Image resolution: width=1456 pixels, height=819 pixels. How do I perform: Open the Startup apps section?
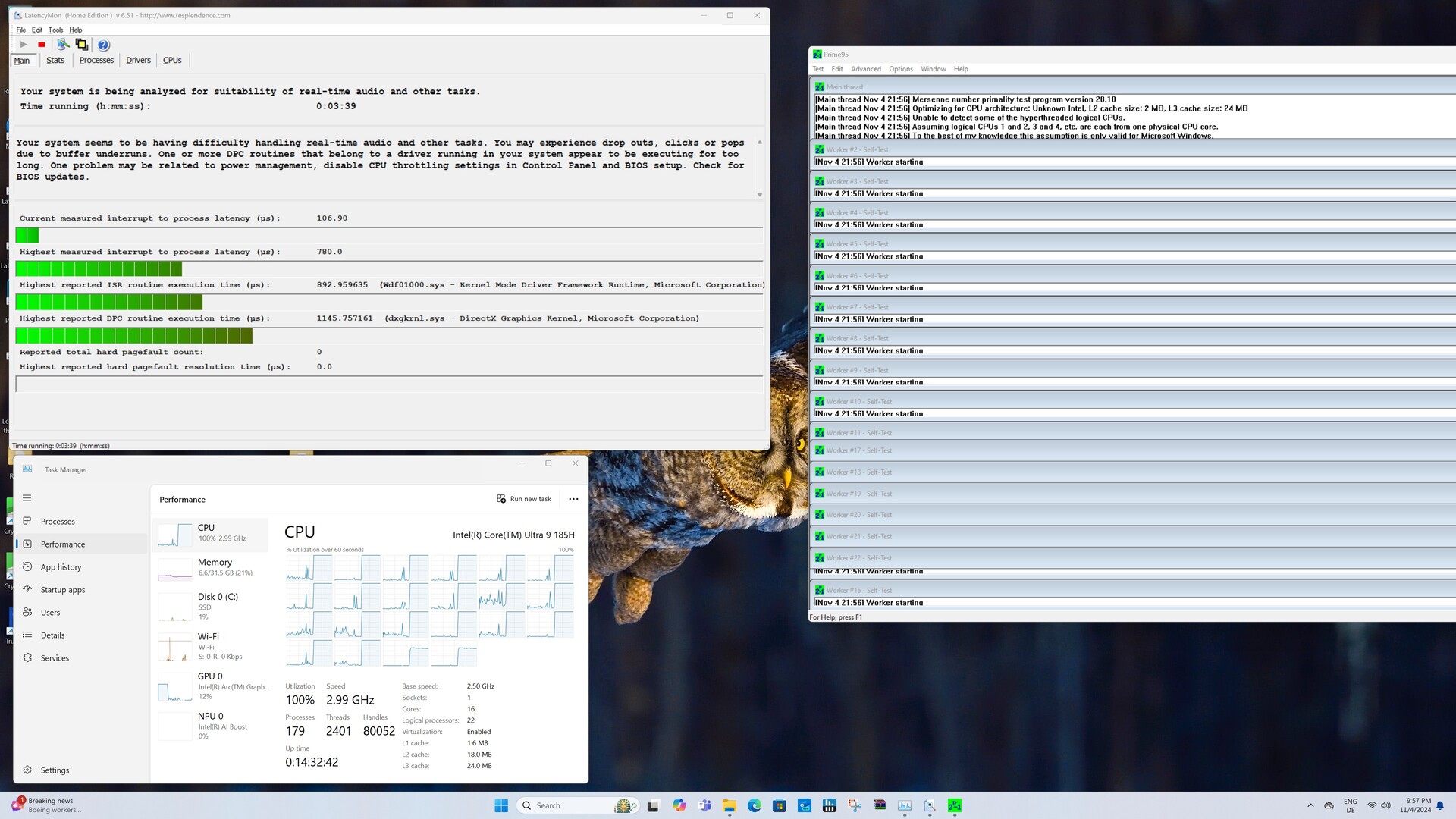(62, 590)
